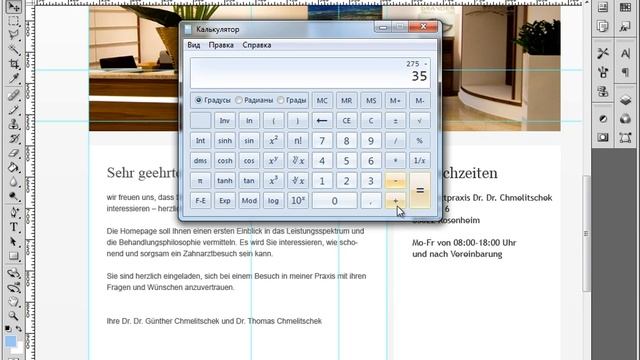The width and height of the screenshot is (640, 360).
Task: Open the foreground color swatch
Action: tap(11, 341)
